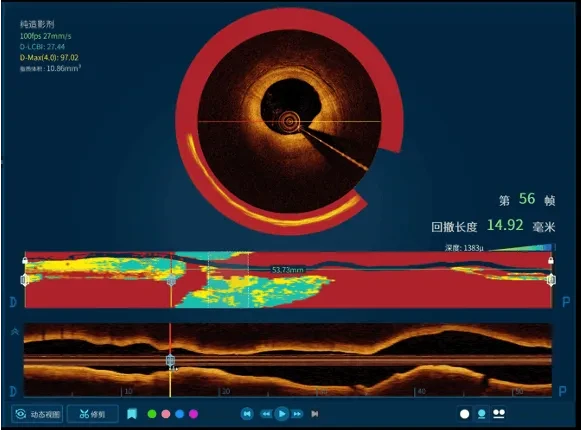
Task: Expand the longitudinal view double-chevron arrow
Action: pyautogui.click(x=15, y=332)
